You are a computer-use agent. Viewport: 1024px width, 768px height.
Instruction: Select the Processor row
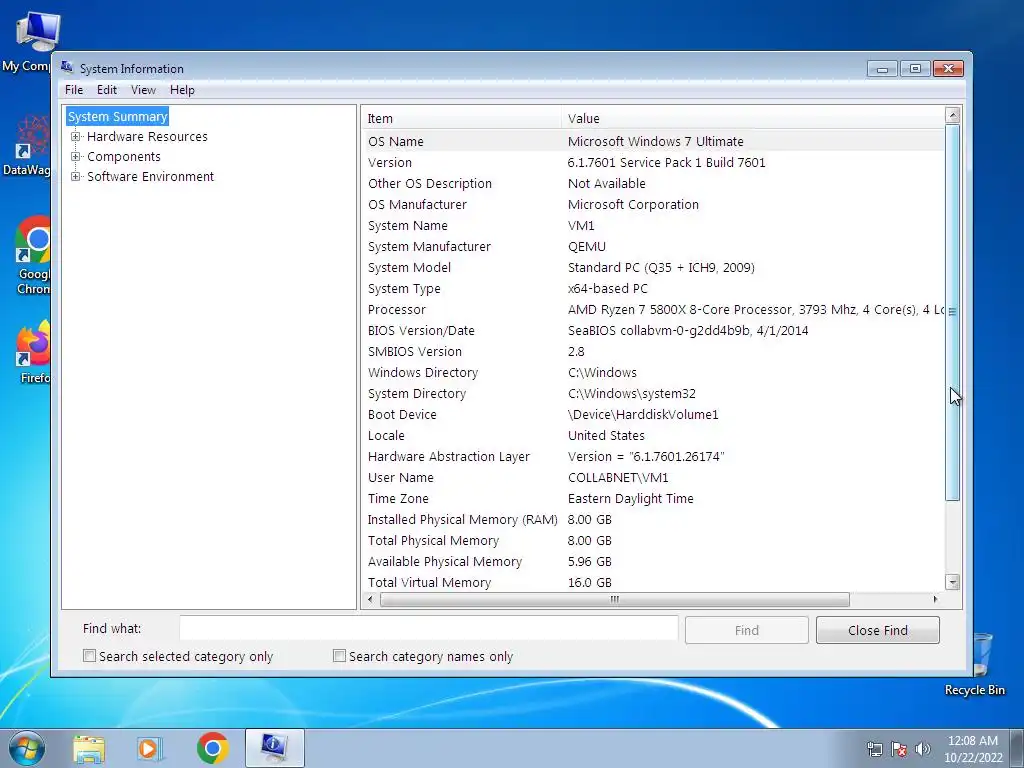click(x=653, y=310)
